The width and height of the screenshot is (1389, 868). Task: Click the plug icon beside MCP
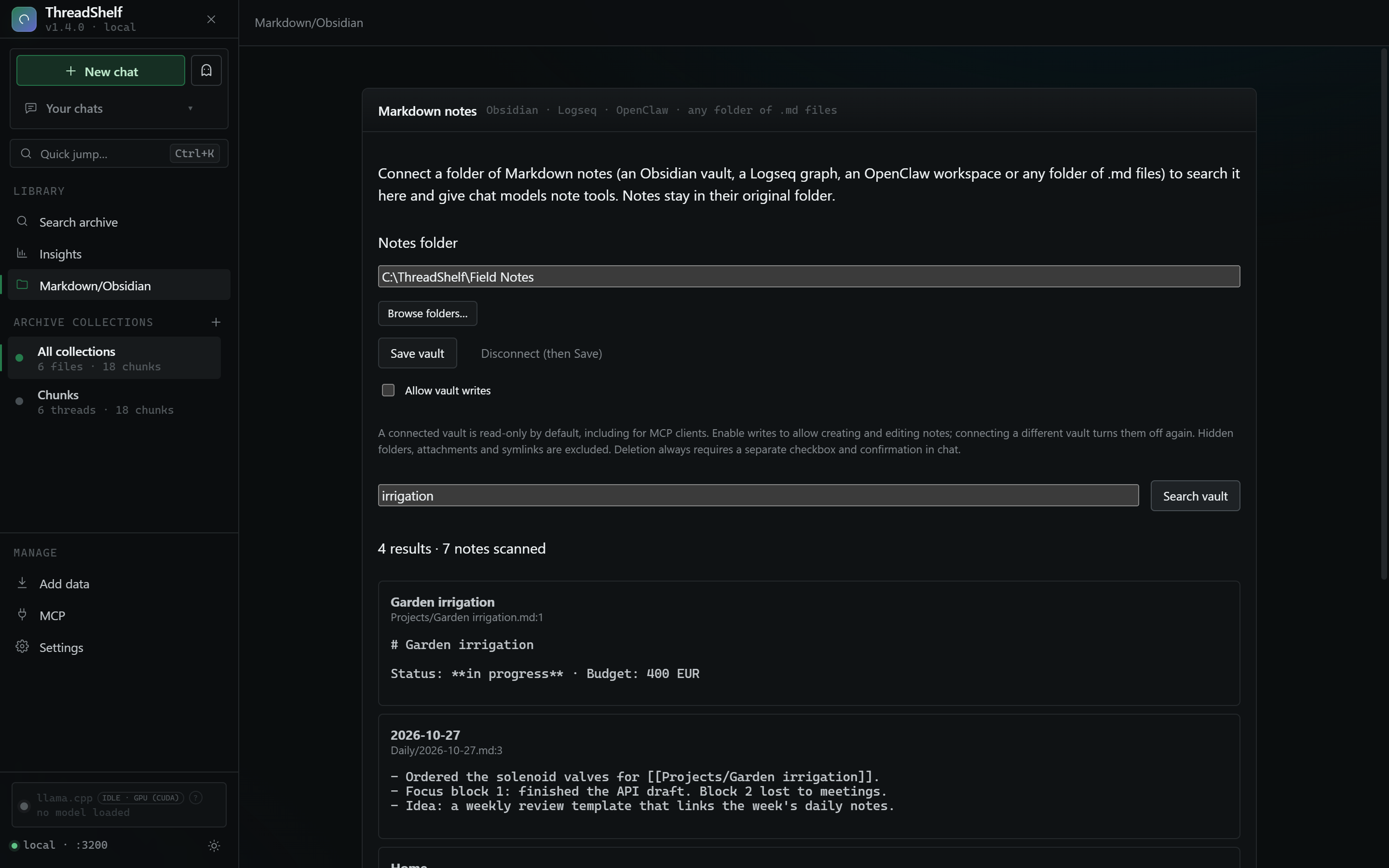click(x=22, y=615)
